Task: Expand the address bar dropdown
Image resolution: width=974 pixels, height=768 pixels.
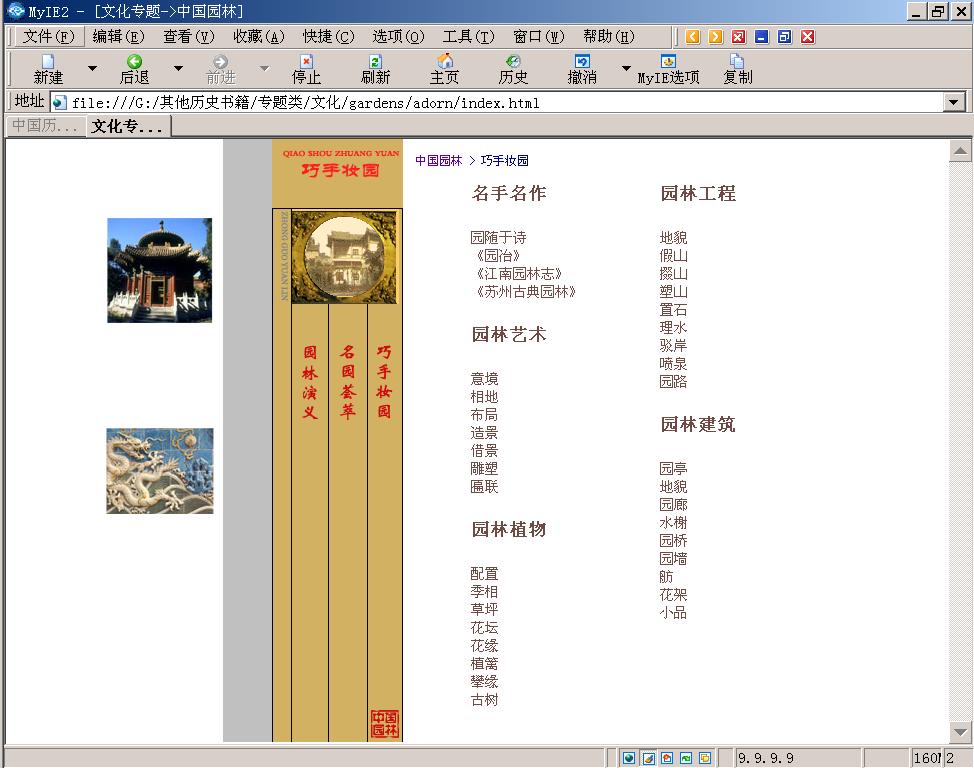Action: pyautogui.click(x=953, y=102)
